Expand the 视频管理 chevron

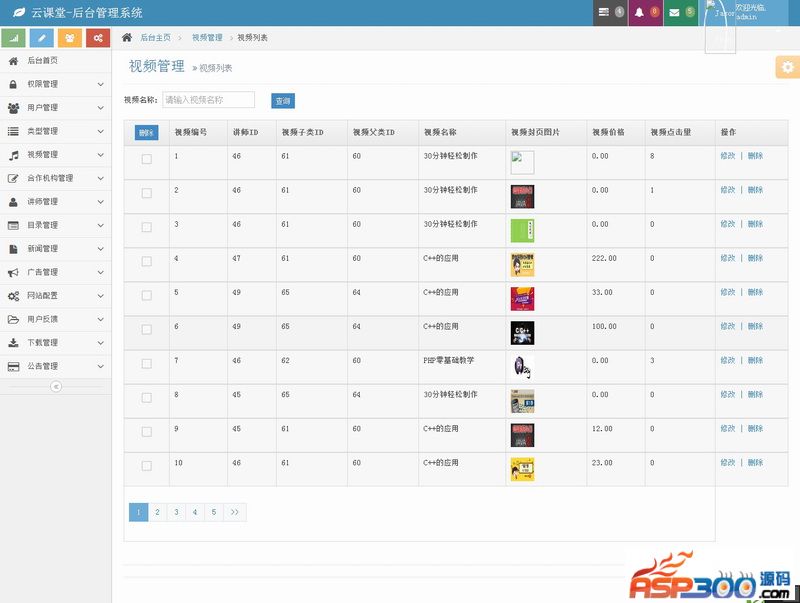[x=101, y=155]
